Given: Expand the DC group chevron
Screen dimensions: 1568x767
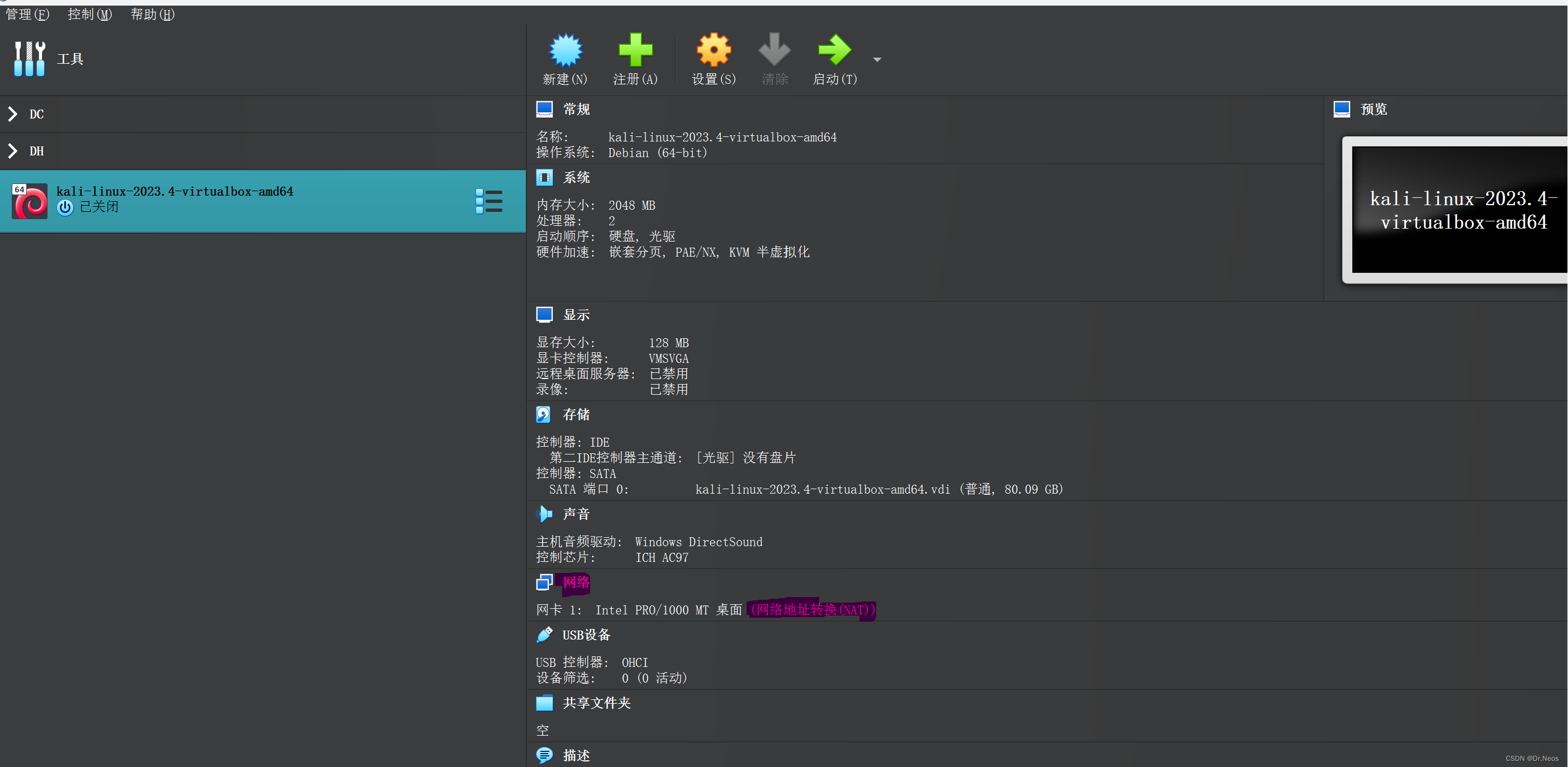Looking at the screenshot, I should coord(13,114).
